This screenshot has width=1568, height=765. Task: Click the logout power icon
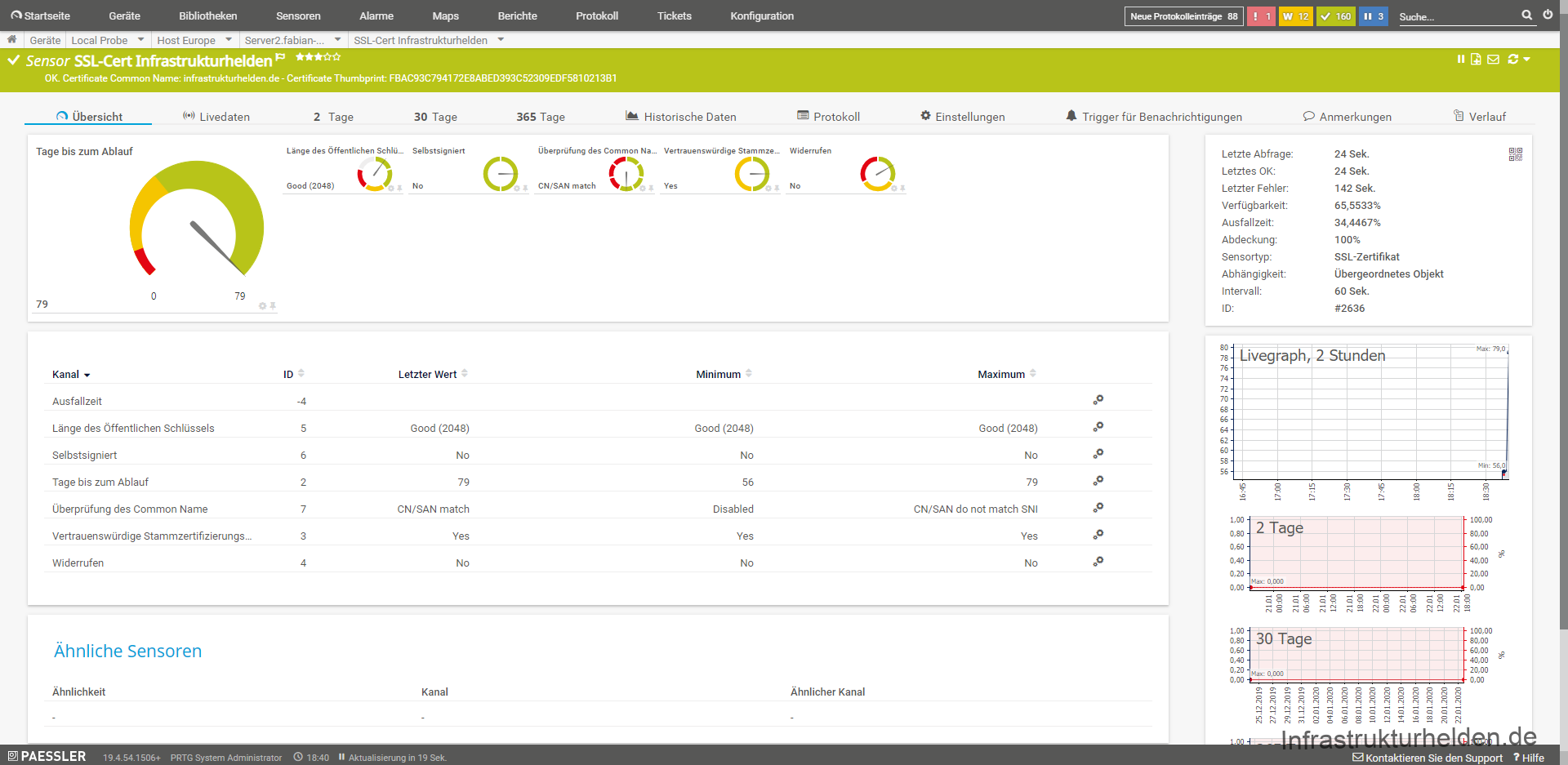(1548, 15)
